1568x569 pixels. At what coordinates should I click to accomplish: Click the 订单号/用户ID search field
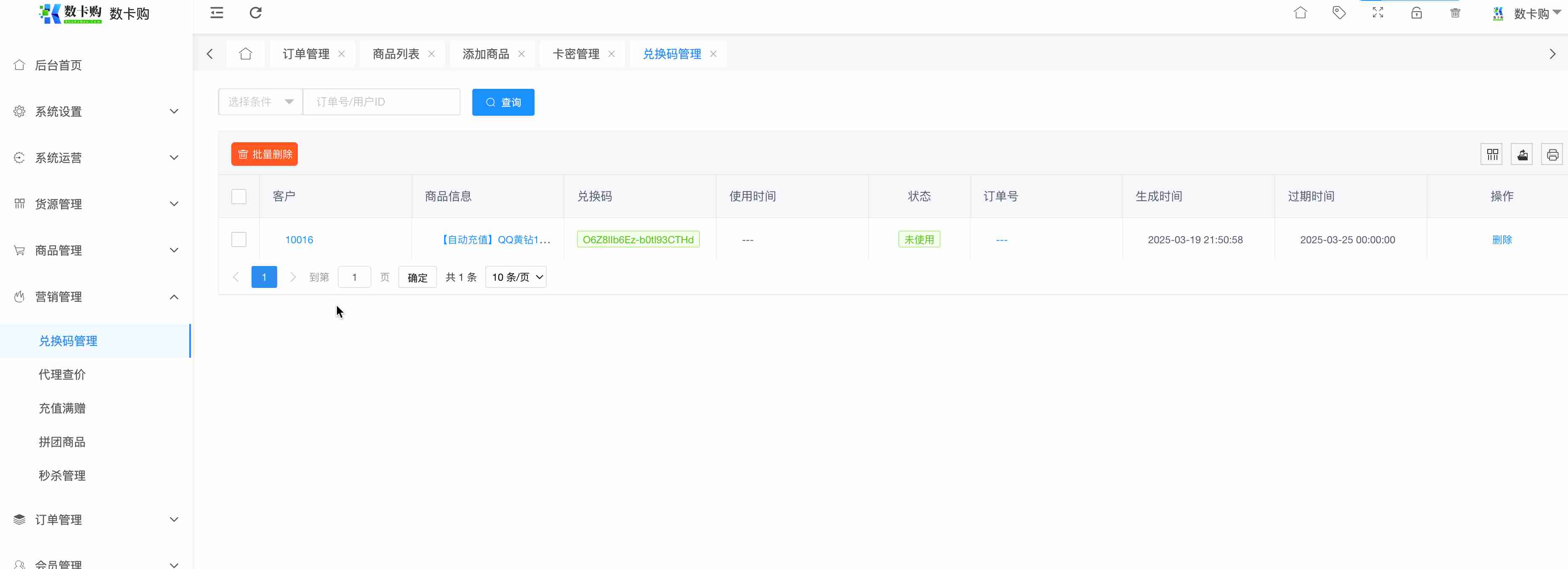[381, 102]
